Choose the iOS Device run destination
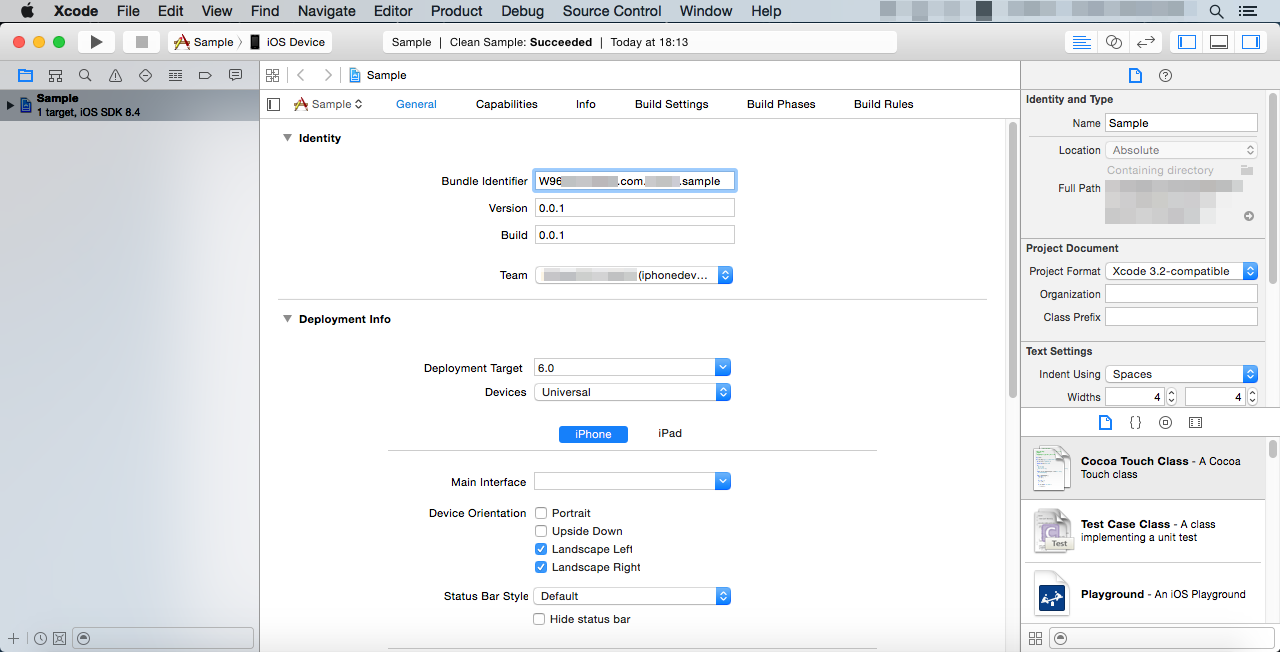Image resolution: width=1280 pixels, height=652 pixels. 290,42
